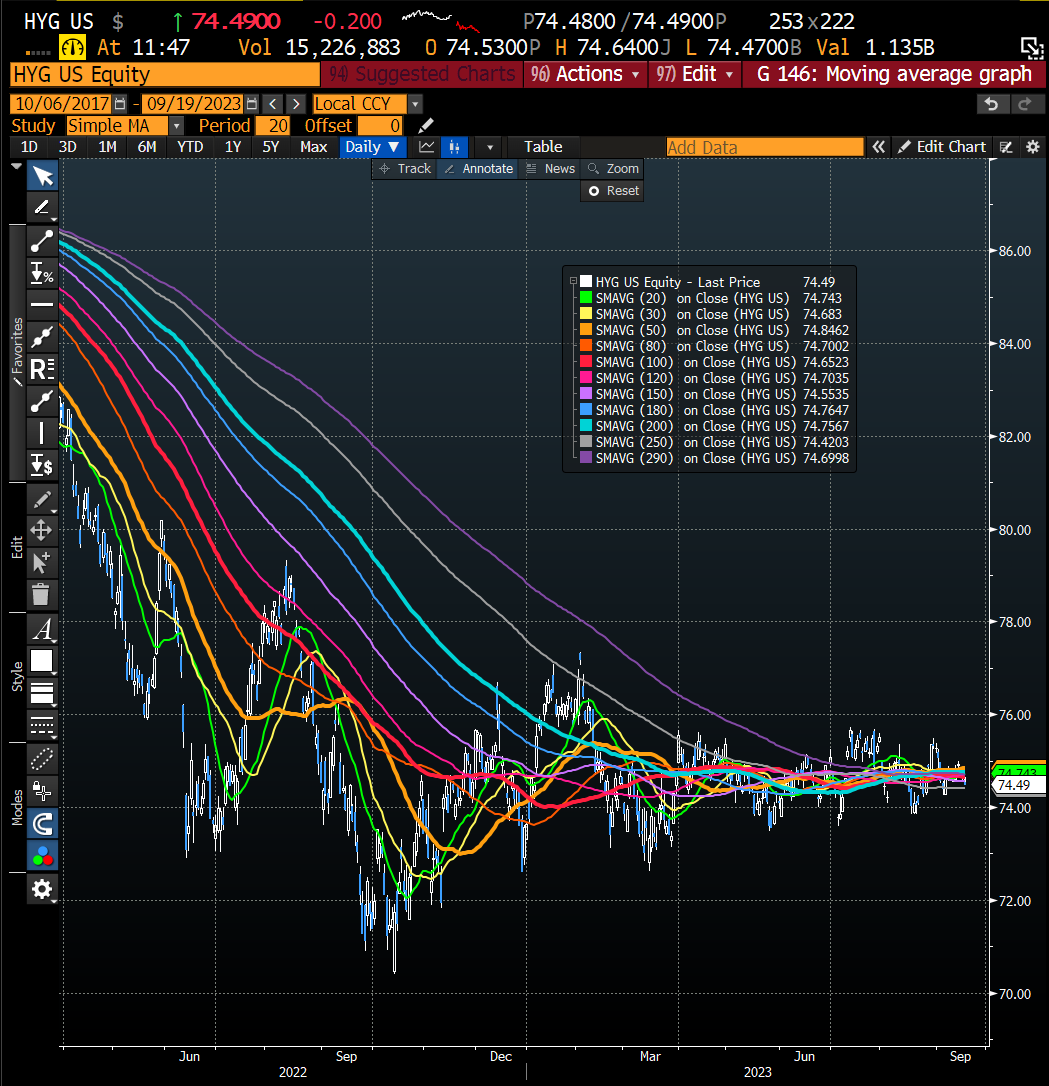Screen dimensions: 1049x1086
Task: Select the 5Y range tab
Action: [270, 147]
